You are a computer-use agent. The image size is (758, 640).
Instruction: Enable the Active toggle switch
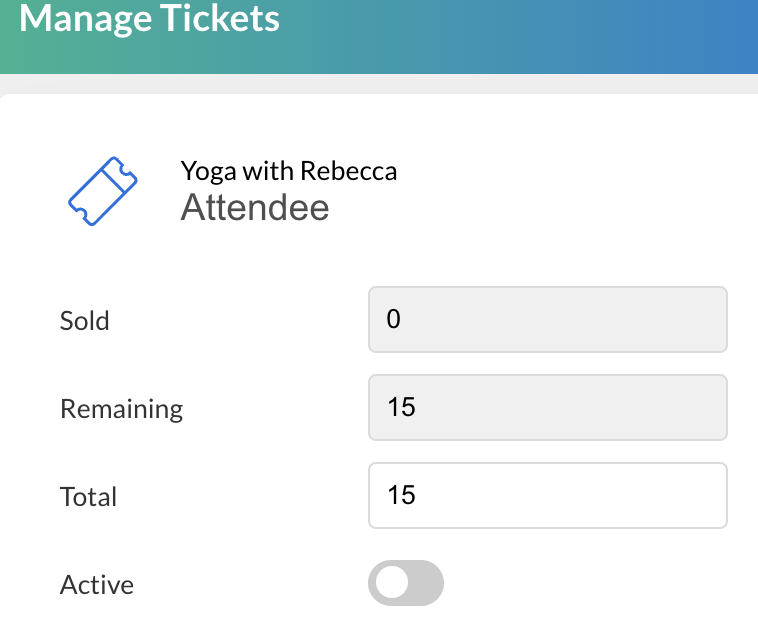pos(406,583)
